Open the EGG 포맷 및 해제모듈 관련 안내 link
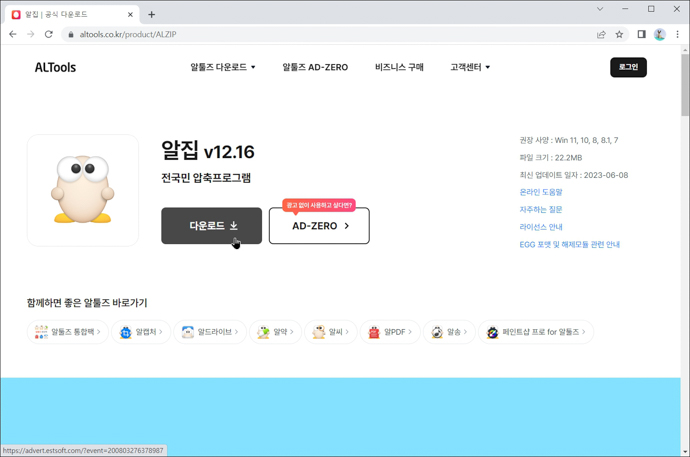The height and width of the screenshot is (457, 690). (x=569, y=245)
